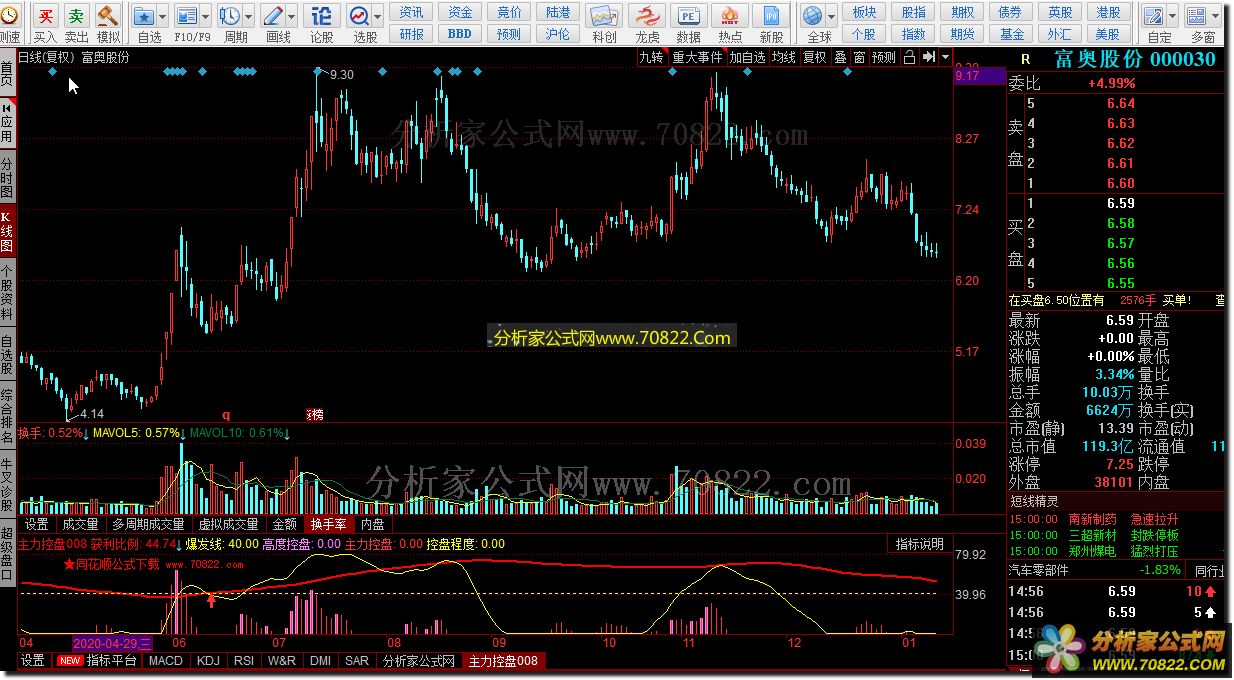Switch to the 超级盘口 sidebar tab
This screenshot has width=1234, height=680.
pyautogui.click(x=7, y=551)
